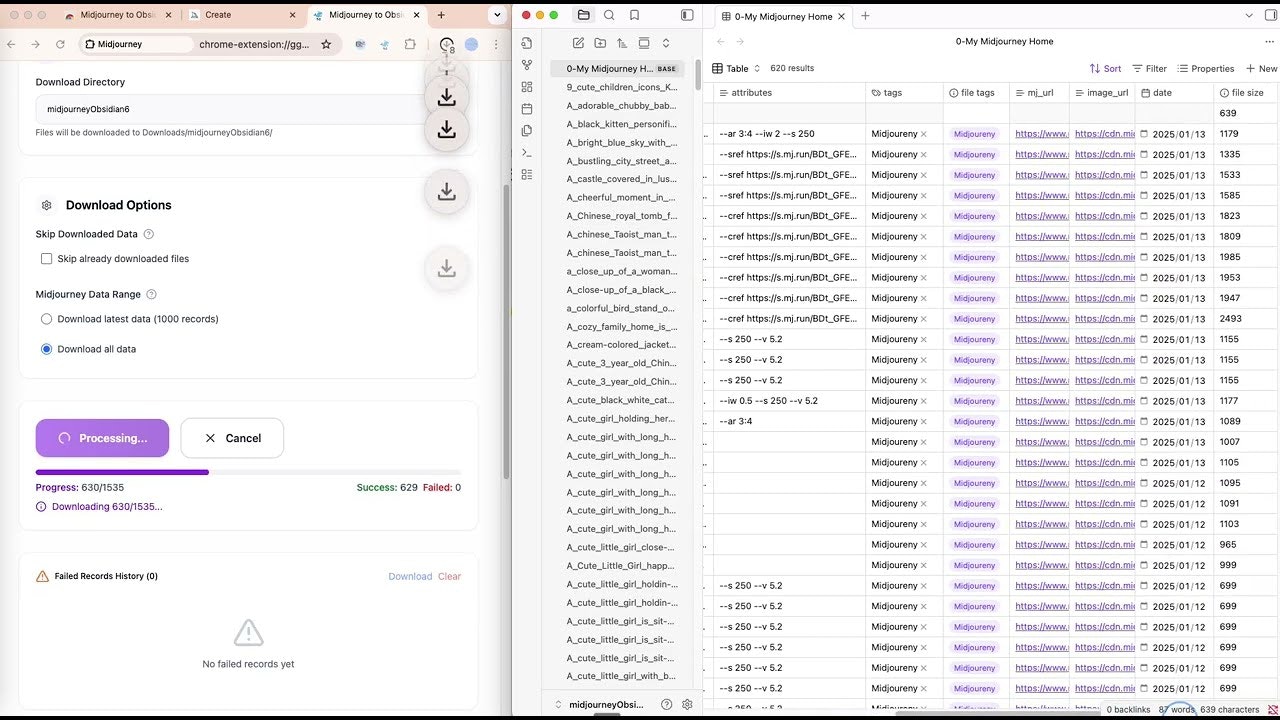Image resolution: width=1280 pixels, height=720 pixels.
Task: Open more options ellipsis in Obsidian note
Action: tap(1268, 41)
